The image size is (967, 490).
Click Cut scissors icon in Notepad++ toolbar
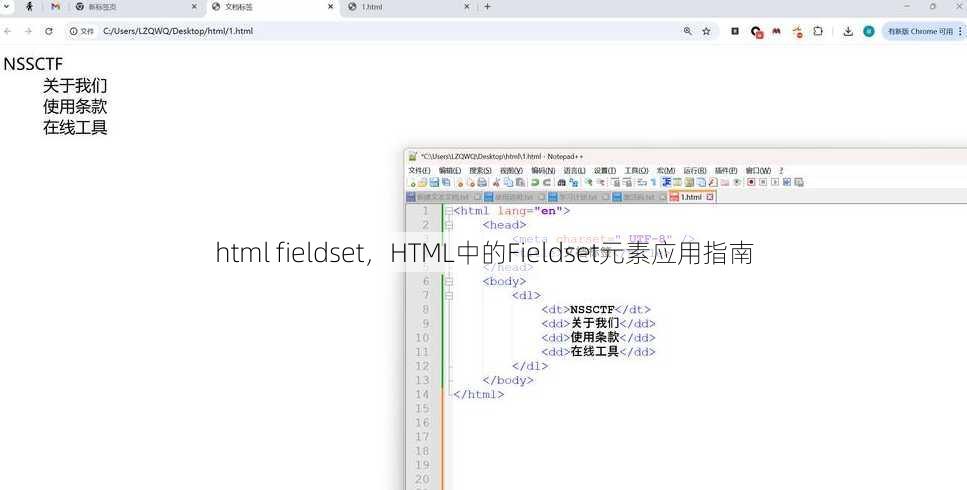[495, 182]
